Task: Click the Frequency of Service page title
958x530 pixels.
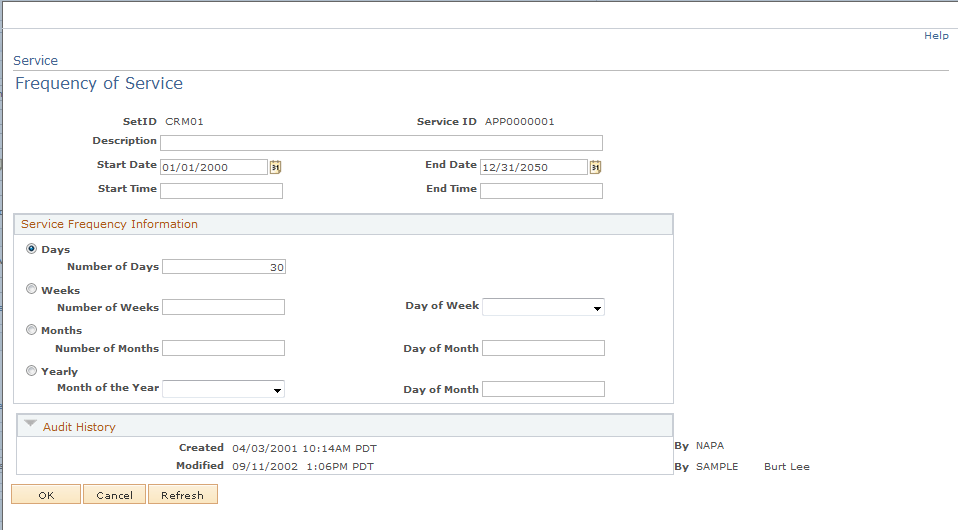Action: point(99,83)
